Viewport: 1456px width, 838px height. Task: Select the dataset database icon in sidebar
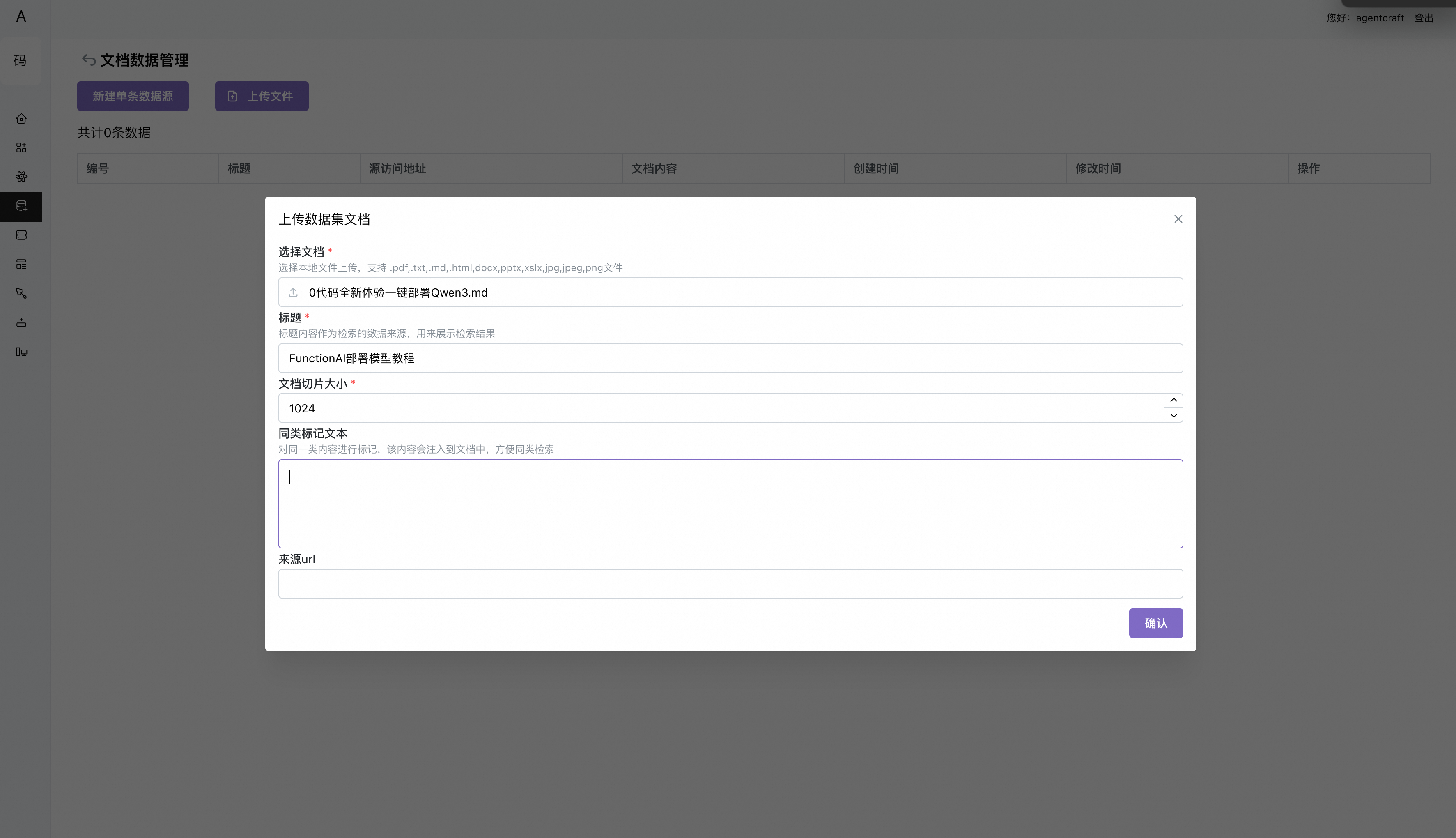[x=21, y=206]
